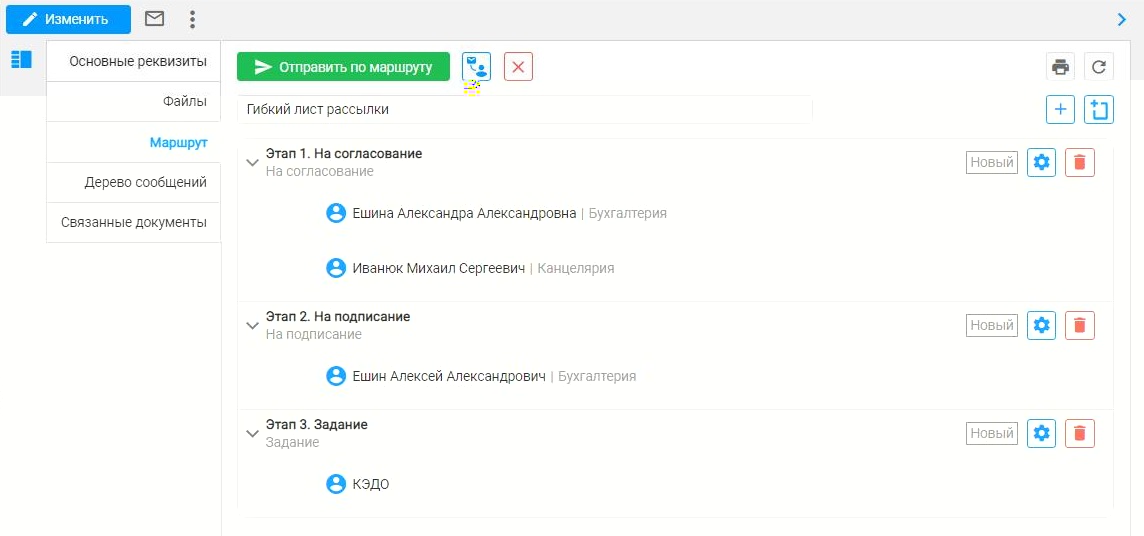Go to Связанные документы tab
Viewport: 1144px width, 536px height.
(134, 222)
